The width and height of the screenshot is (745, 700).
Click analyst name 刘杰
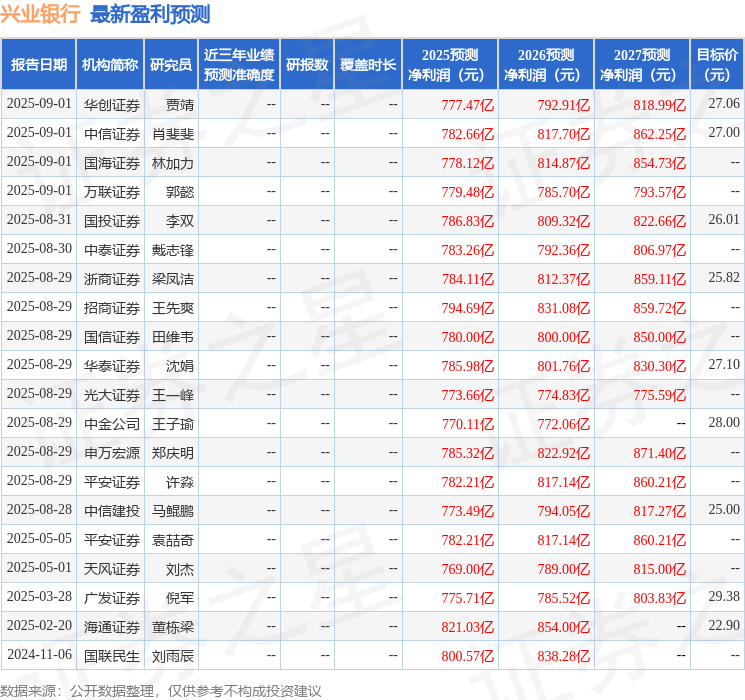[x=180, y=569]
